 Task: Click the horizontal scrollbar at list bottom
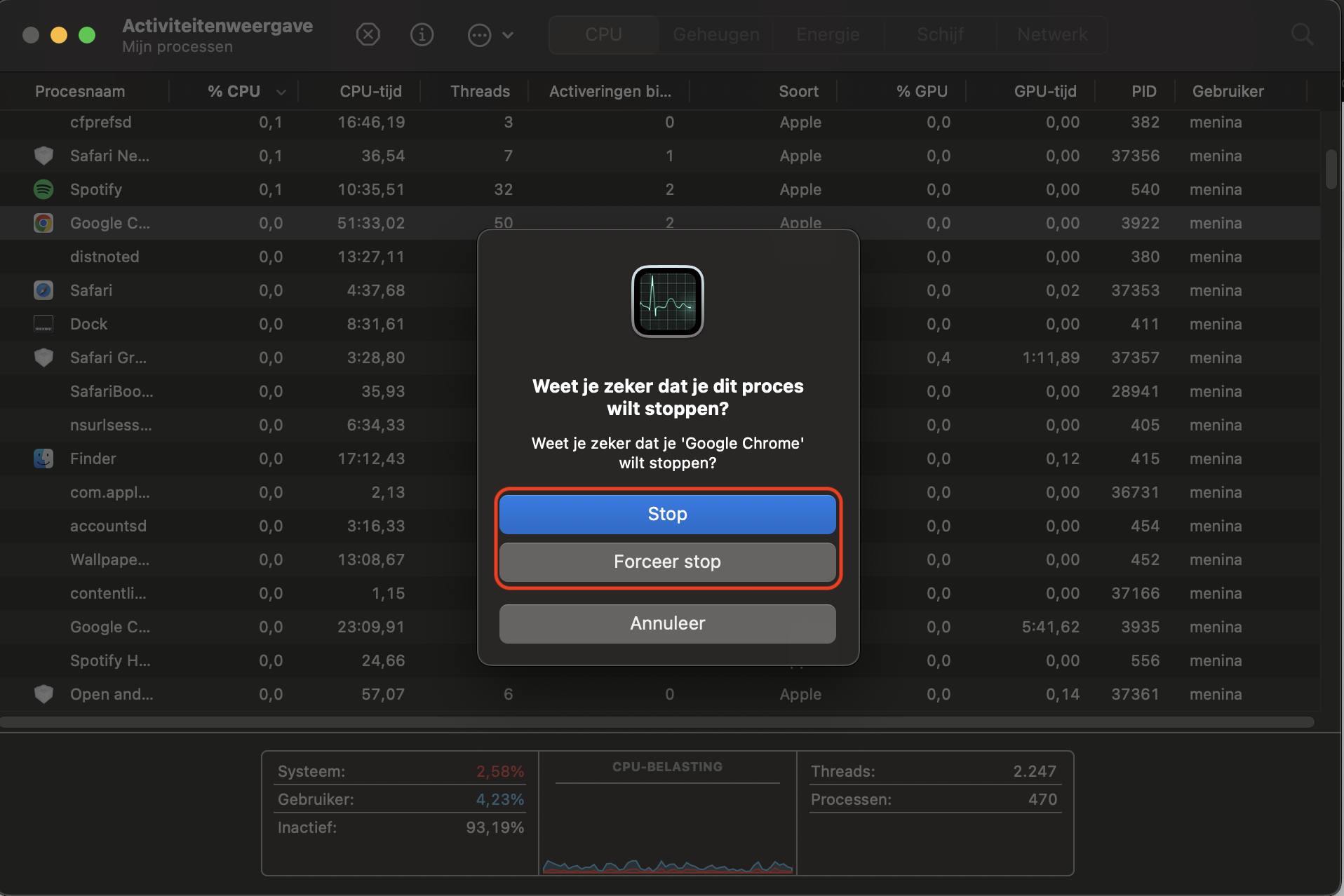point(656,722)
